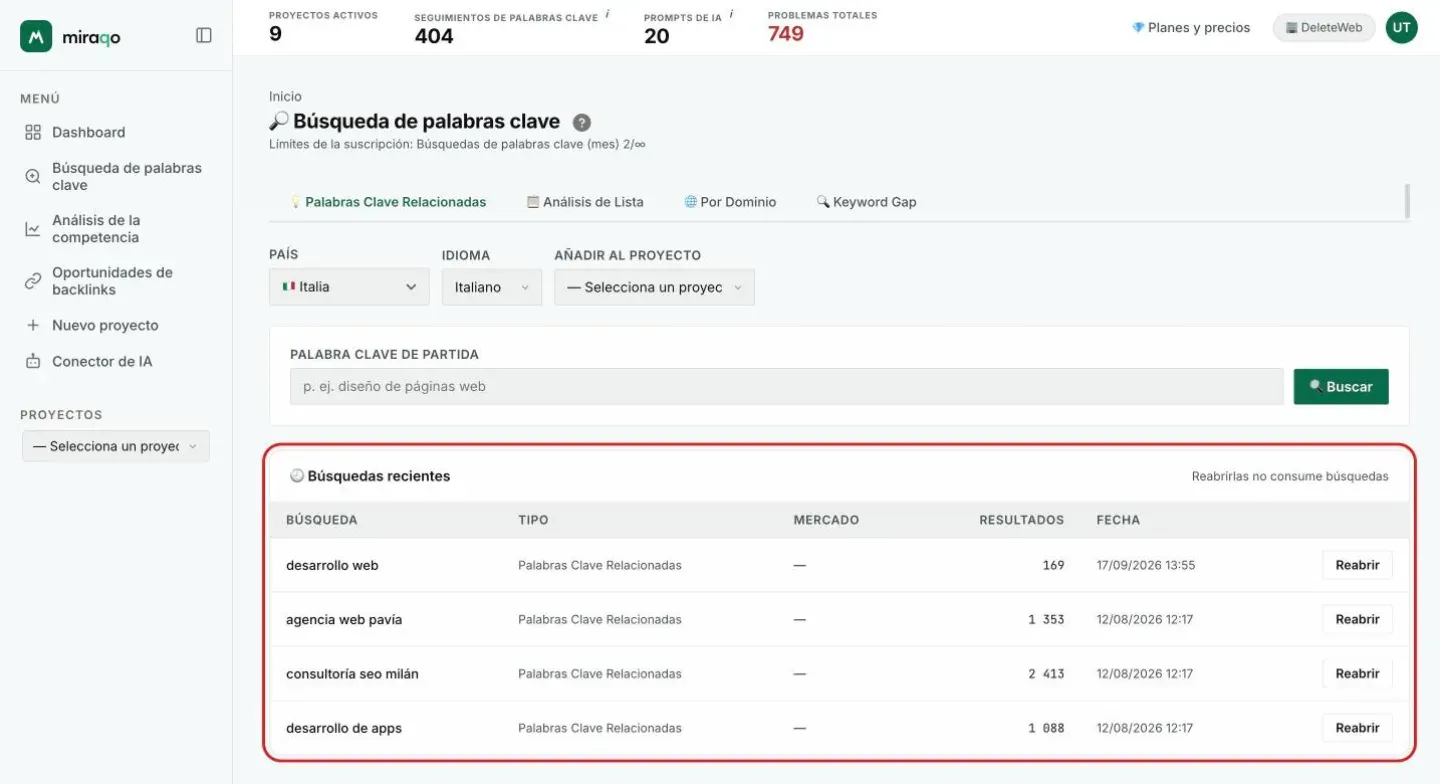Click the 404 keyword tracking count
1440x784 pixels.
pos(434,36)
